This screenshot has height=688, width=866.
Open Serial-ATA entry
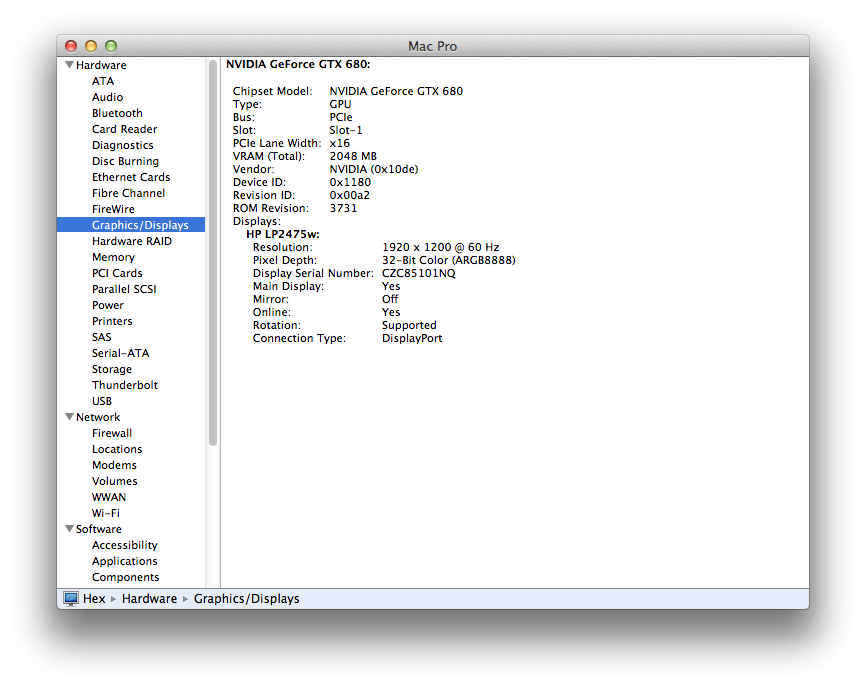[120, 353]
